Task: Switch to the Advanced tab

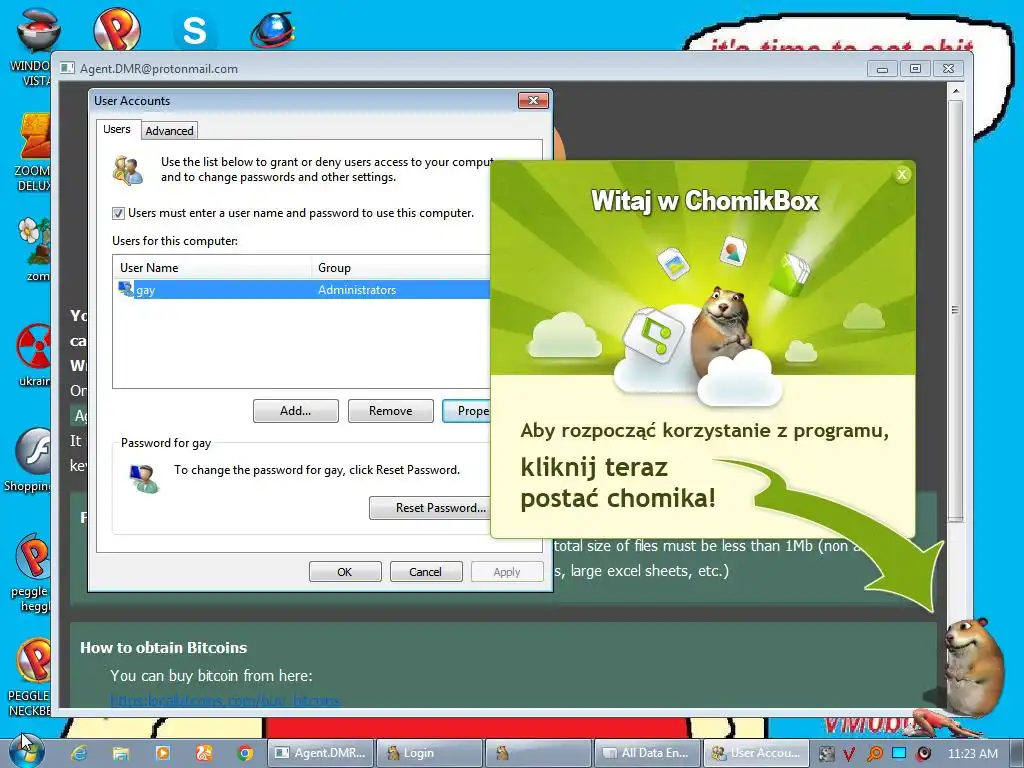Action: pyautogui.click(x=169, y=131)
